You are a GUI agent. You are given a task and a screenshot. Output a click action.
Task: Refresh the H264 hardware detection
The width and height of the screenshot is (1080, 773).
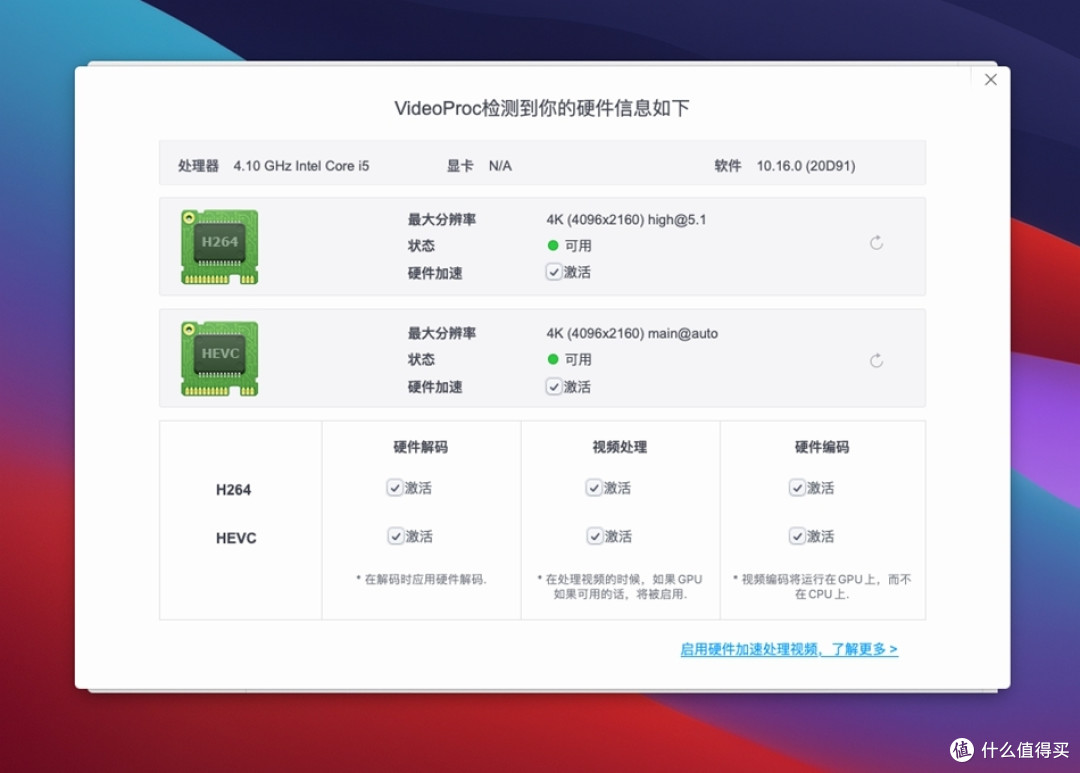point(876,243)
